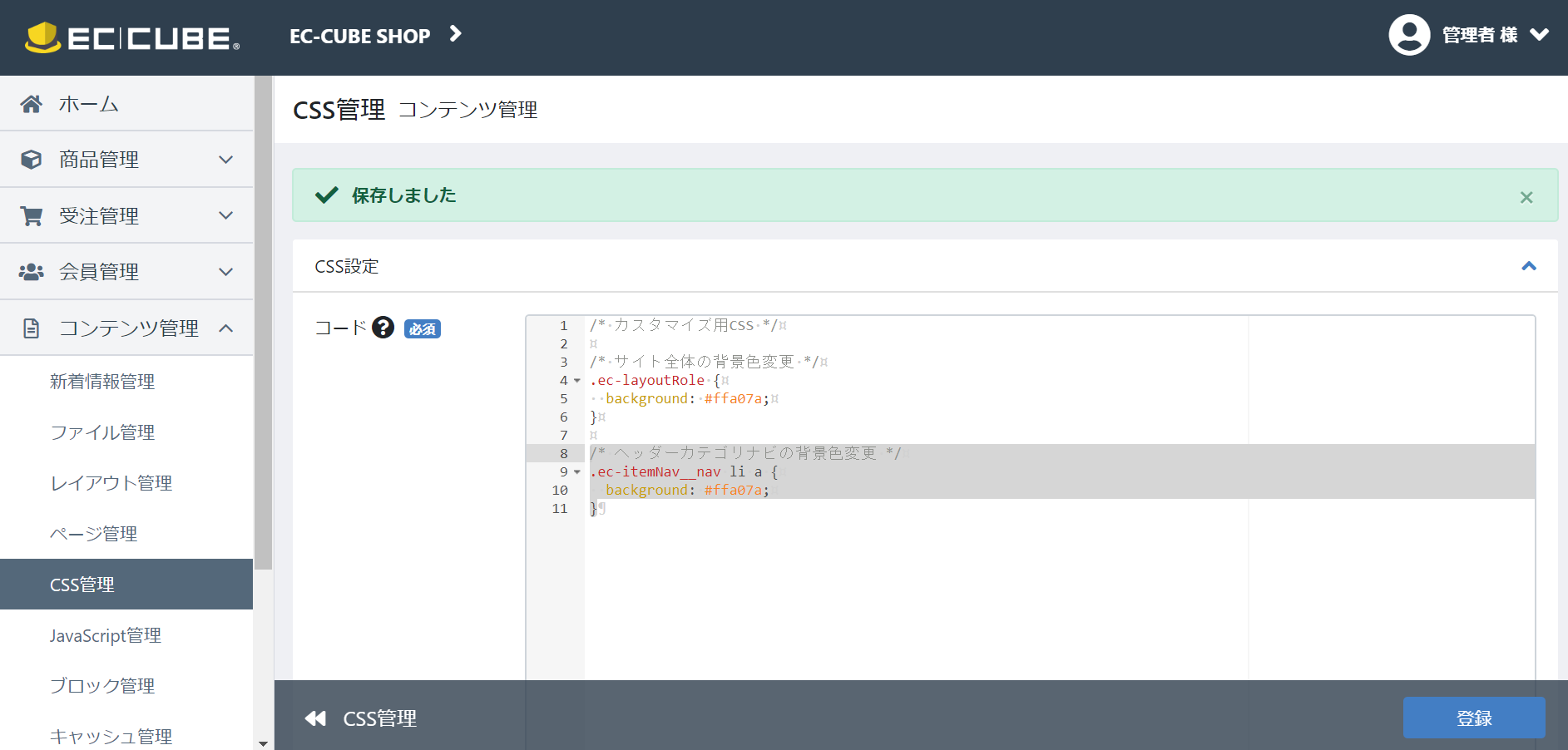The width and height of the screenshot is (1568, 750).
Task: Click the code field help question icon
Action: point(383,328)
